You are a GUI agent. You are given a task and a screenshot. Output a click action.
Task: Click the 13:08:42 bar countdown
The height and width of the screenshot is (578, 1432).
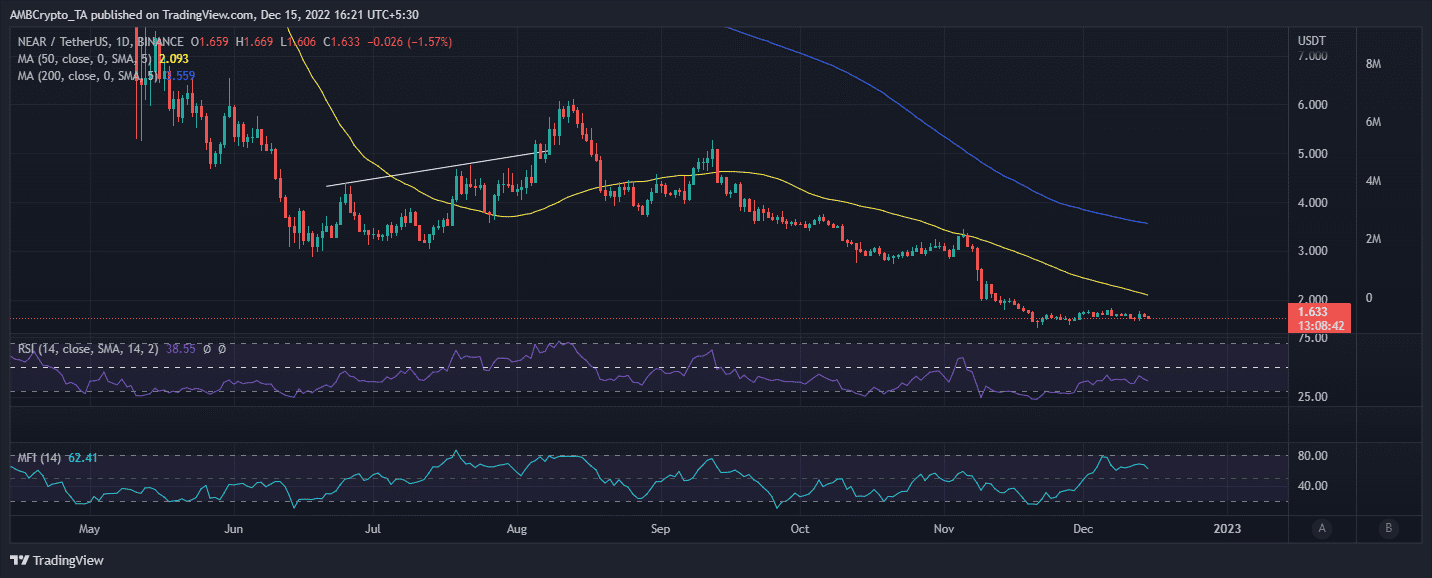[1320, 325]
